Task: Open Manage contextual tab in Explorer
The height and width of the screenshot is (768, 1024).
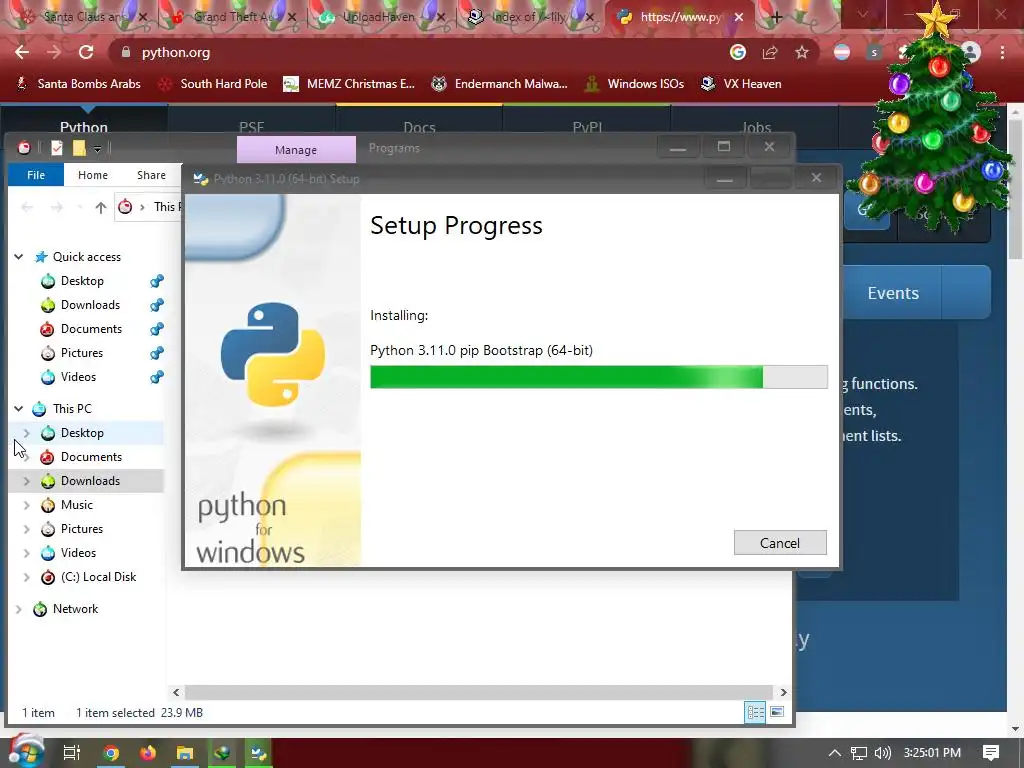Action: pyautogui.click(x=296, y=150)
